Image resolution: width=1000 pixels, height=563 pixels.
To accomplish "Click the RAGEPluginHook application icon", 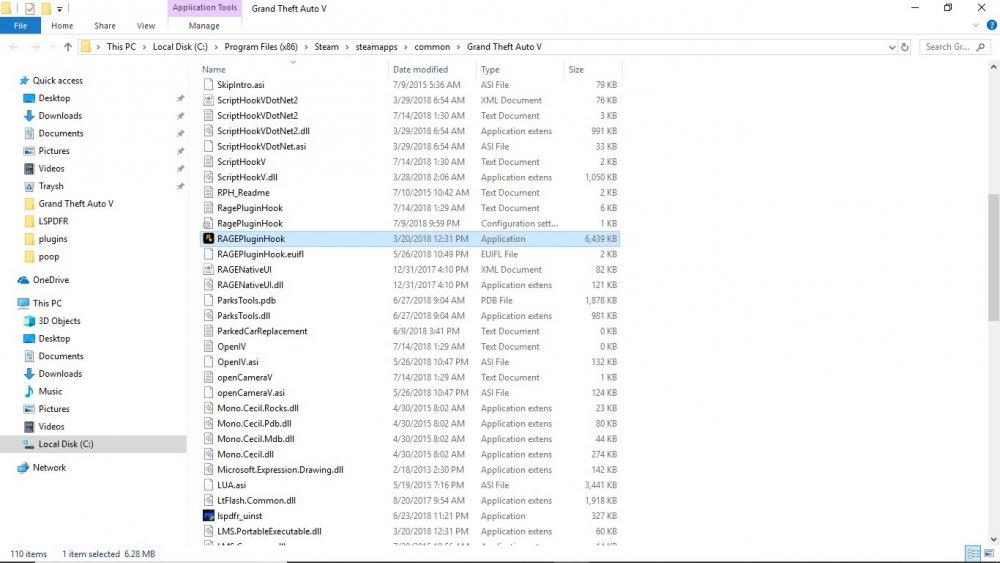I will click(208, 238).
